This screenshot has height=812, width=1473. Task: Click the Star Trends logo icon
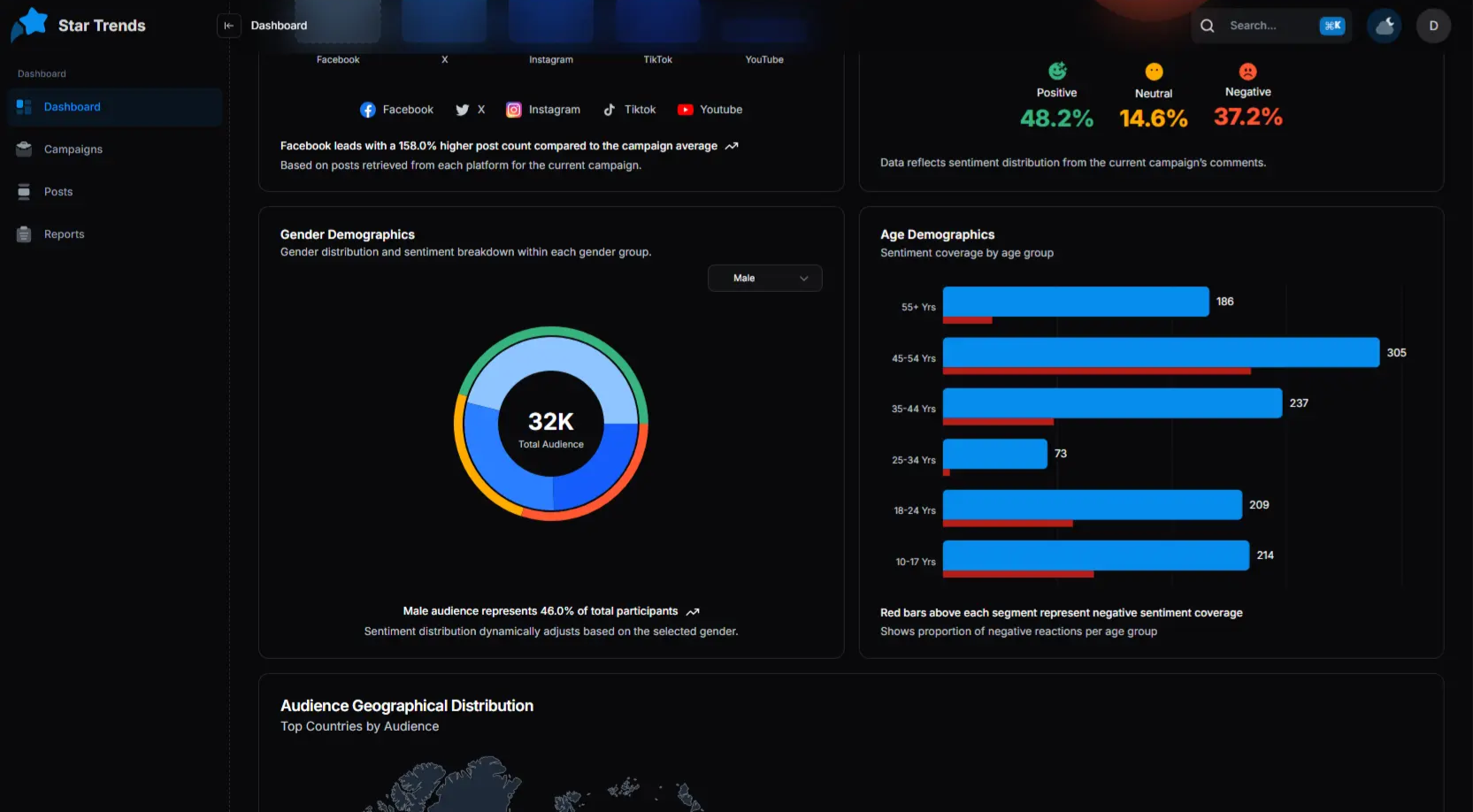pyautogui.click(x=30, y=25)
